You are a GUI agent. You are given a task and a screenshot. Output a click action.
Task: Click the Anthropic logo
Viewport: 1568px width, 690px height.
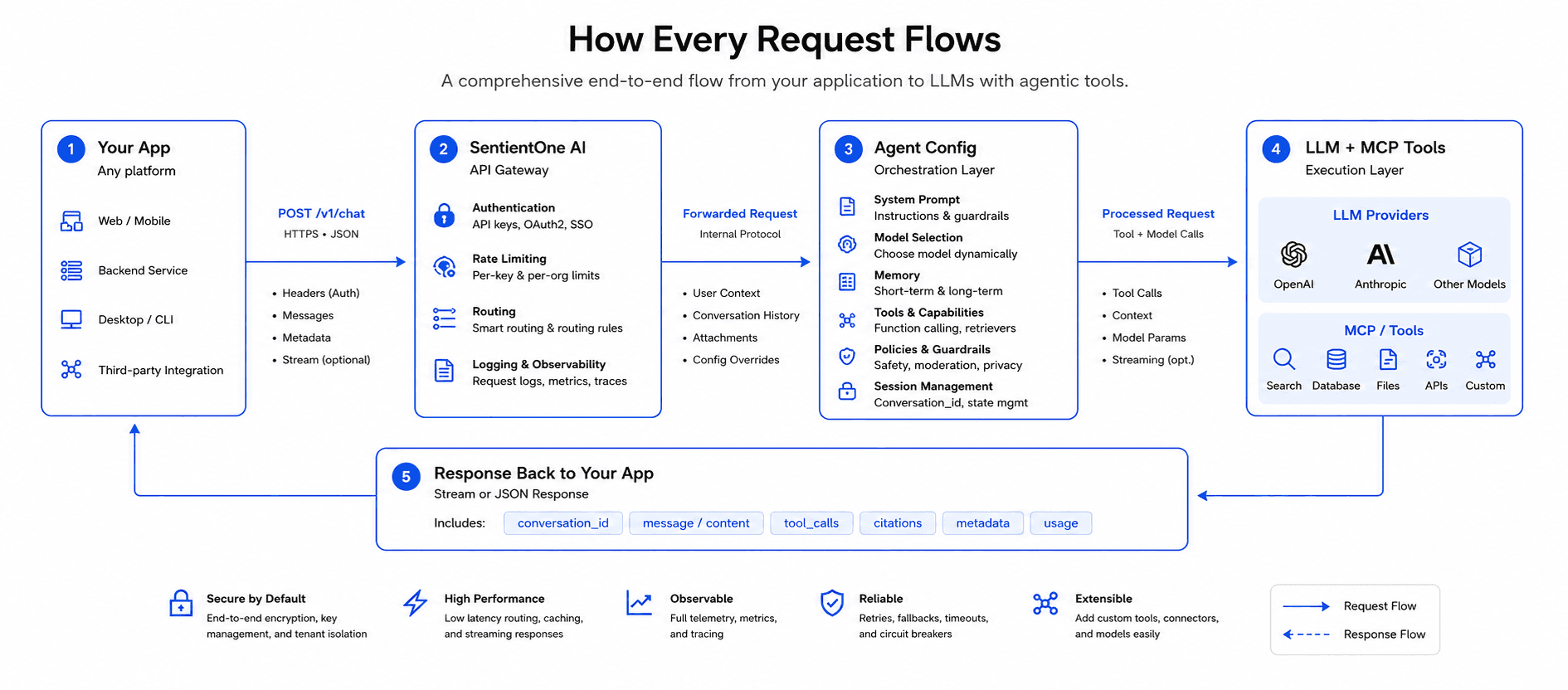[x=1381, y=254]
